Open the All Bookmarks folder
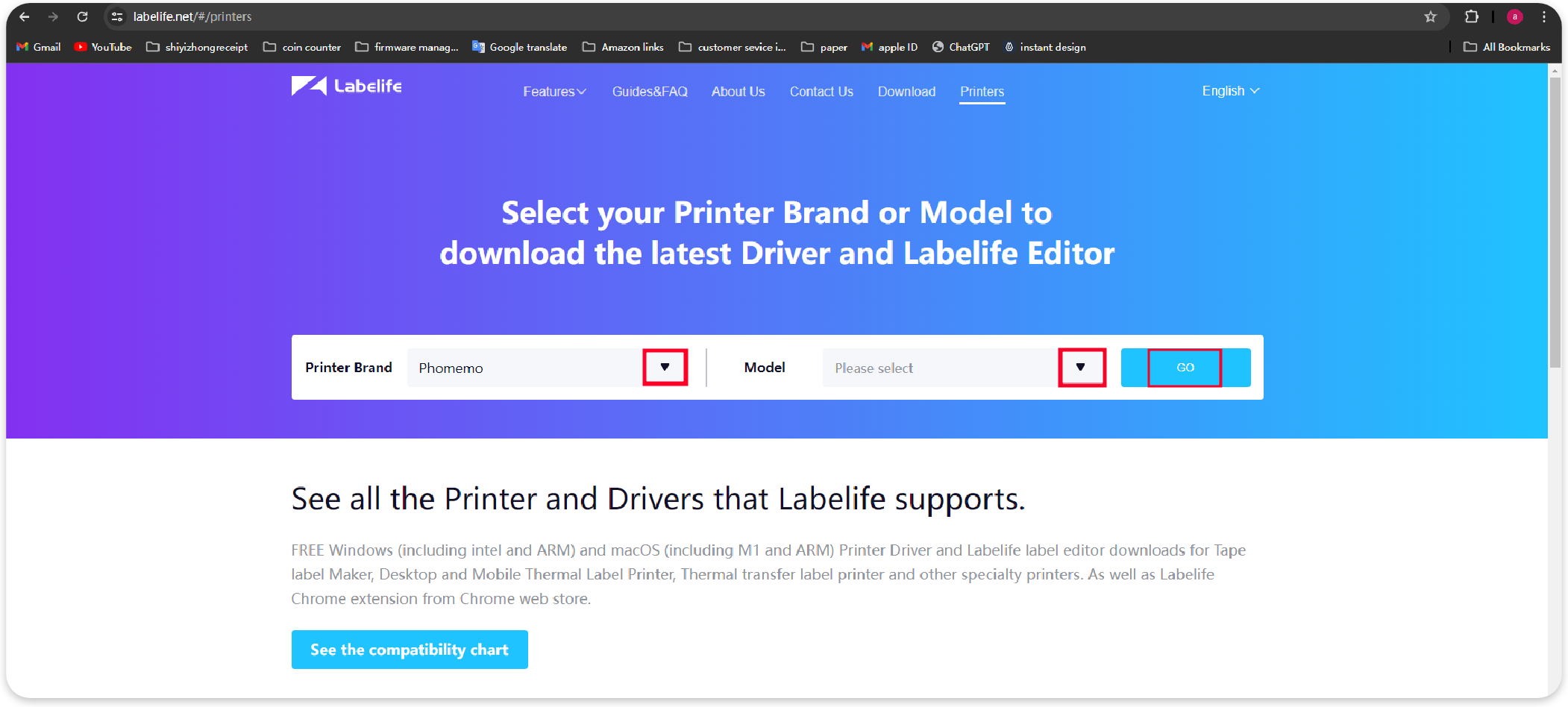Viewport: 1568px width, 707px height. (1507, 47)
